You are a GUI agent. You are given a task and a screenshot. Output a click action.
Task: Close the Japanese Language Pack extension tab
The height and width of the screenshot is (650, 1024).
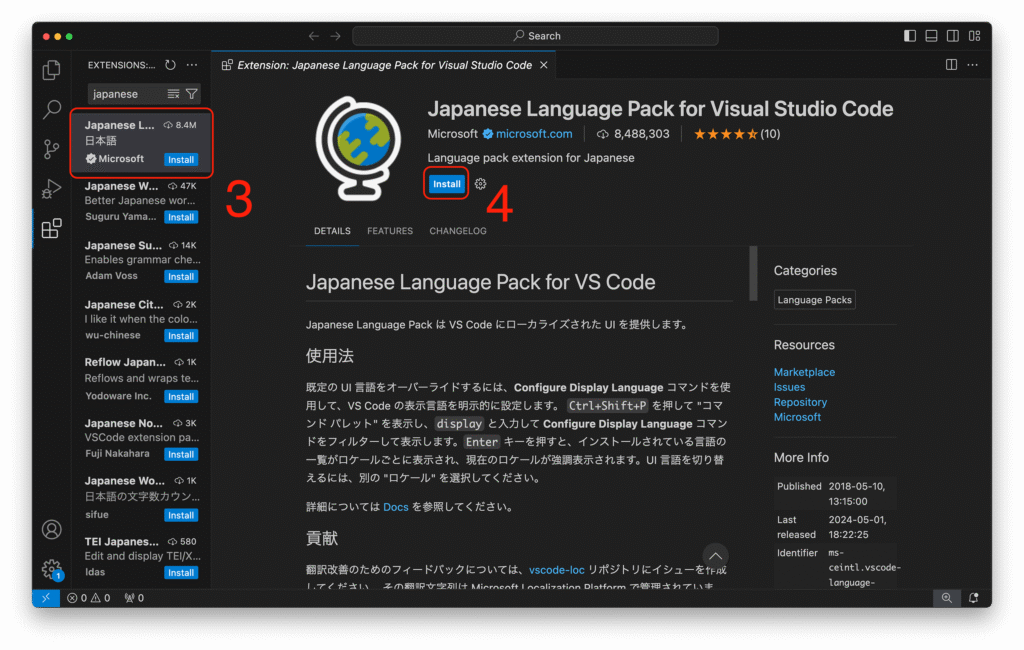pyautogui.click(x=543, y=65)
